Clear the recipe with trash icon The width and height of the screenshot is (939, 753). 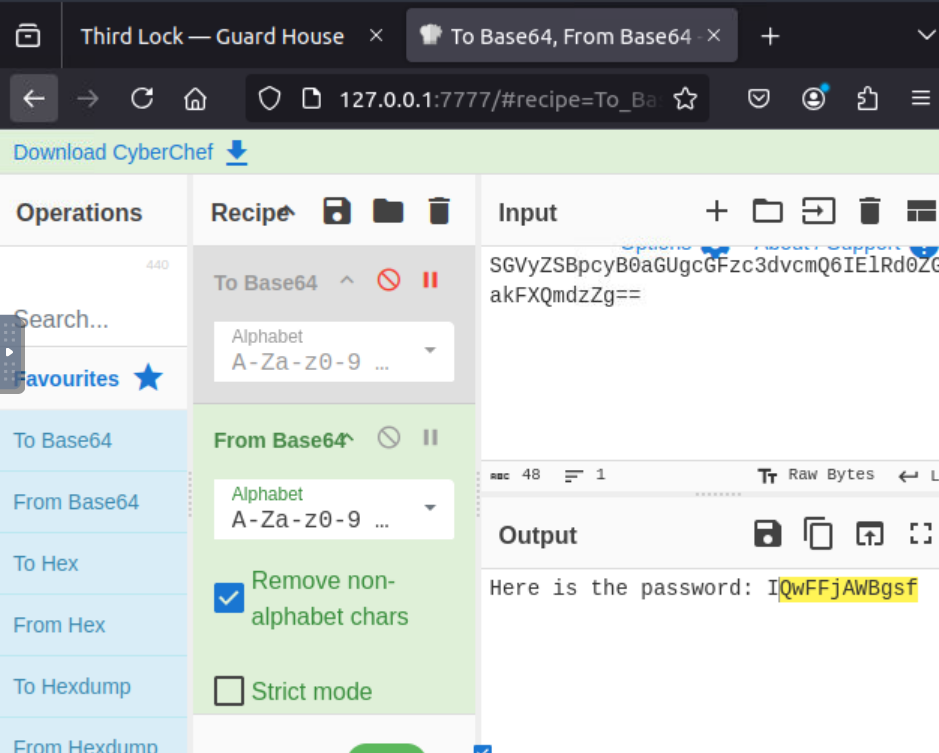pos(439,211)
